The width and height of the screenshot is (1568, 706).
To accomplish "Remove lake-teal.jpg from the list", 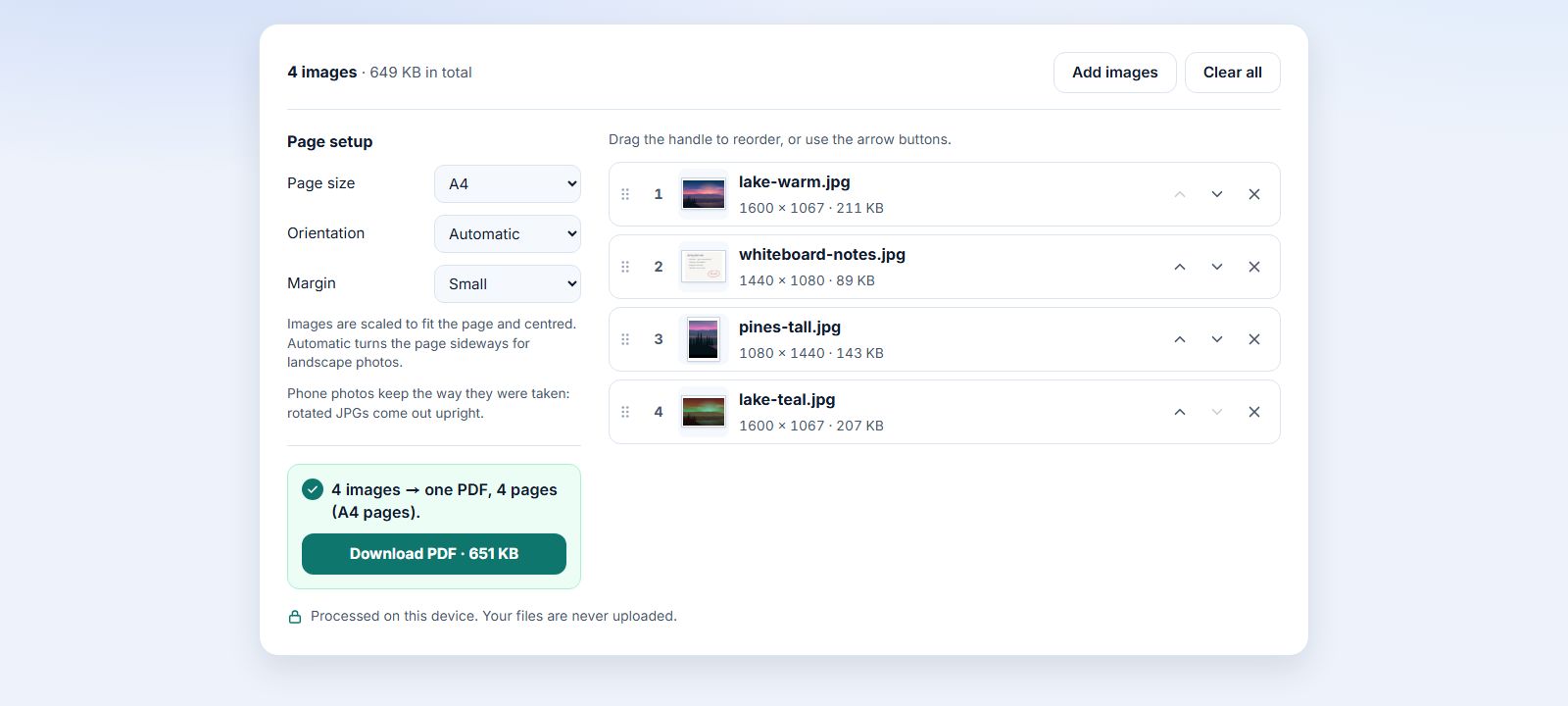I will [1254, 412].
